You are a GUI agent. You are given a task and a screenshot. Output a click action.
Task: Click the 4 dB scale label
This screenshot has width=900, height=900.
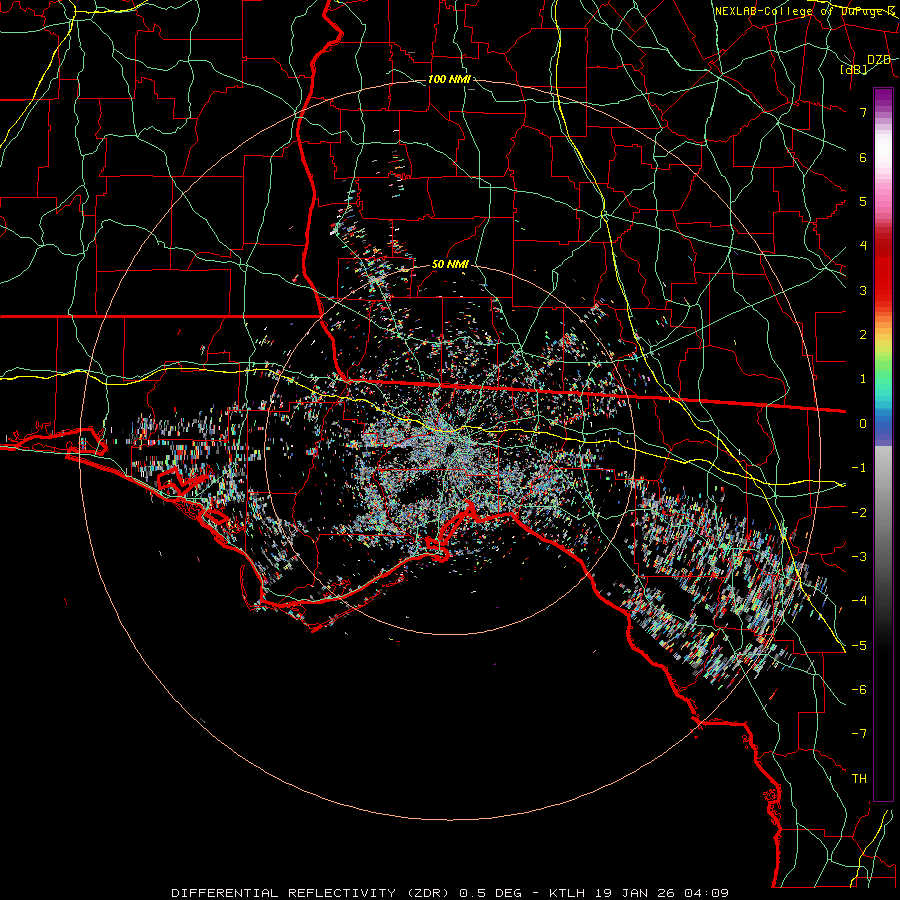tap(863, 246)
